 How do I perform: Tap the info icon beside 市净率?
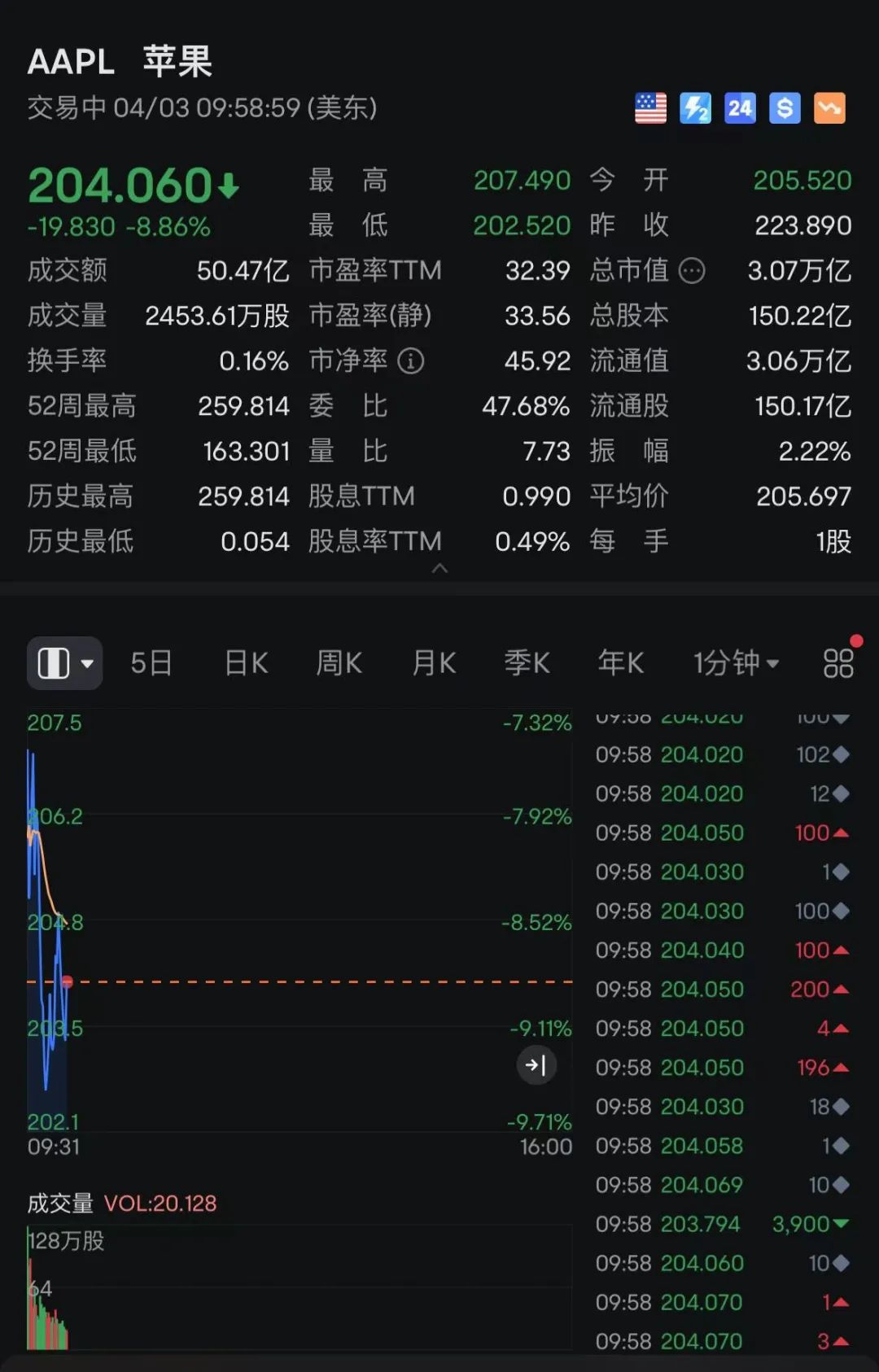tap(410, 360)
